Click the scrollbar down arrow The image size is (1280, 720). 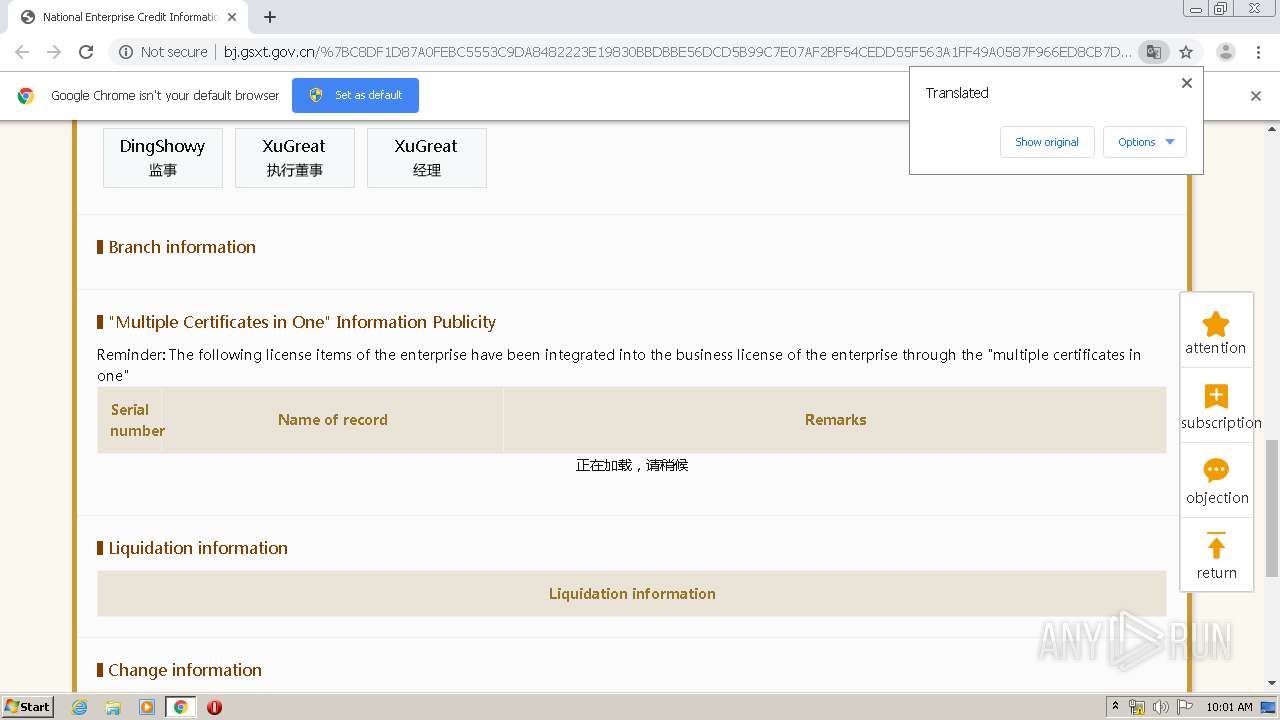click(1272, 683)
